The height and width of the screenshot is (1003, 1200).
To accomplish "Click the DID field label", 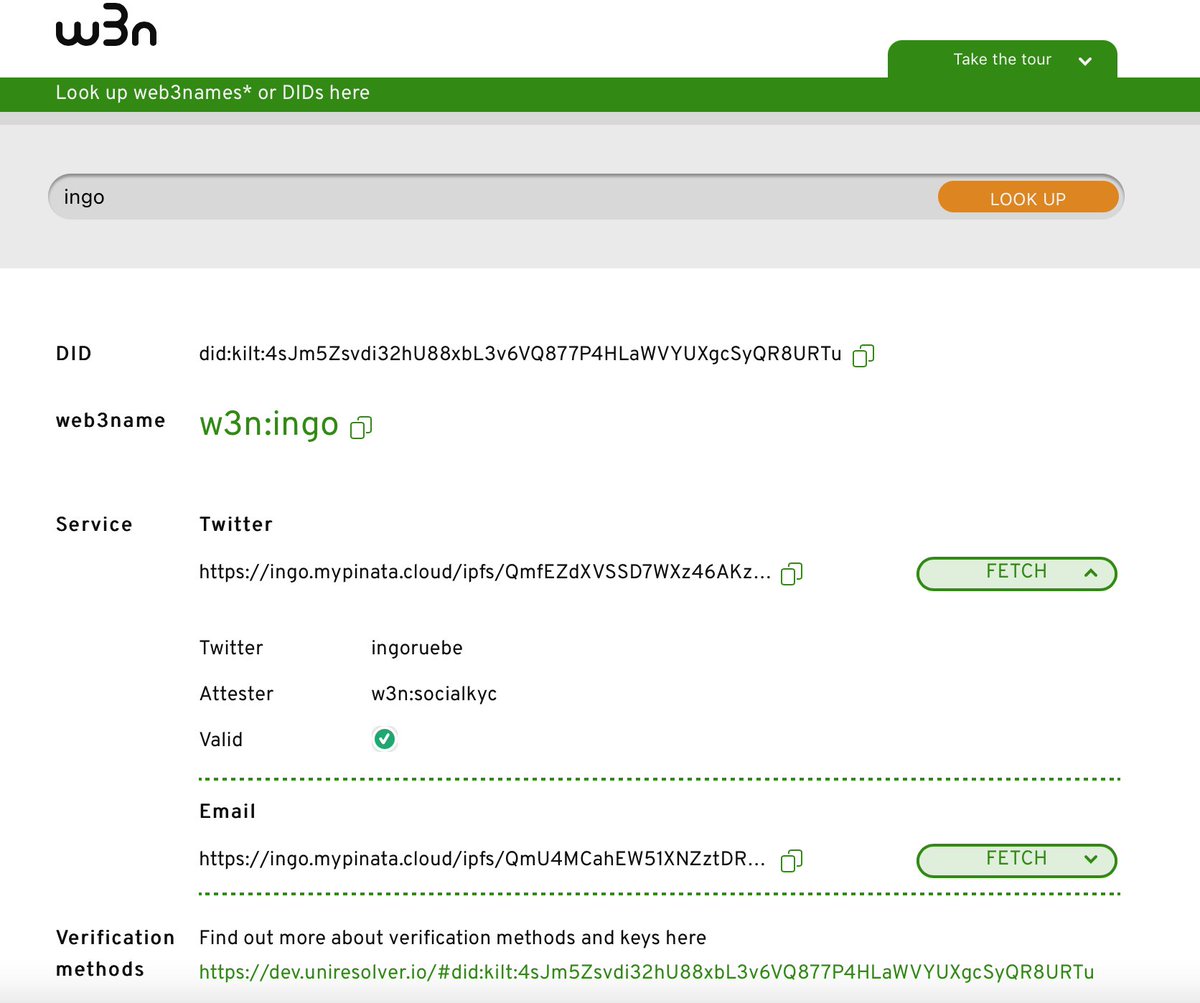I will point(74,353).
